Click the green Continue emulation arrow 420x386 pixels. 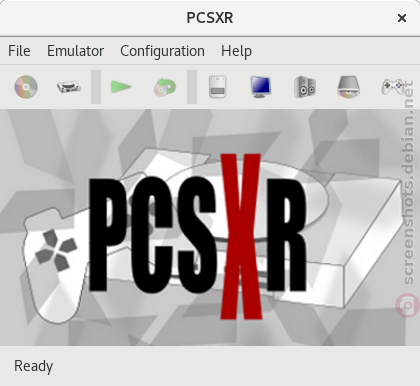(121, 87)
